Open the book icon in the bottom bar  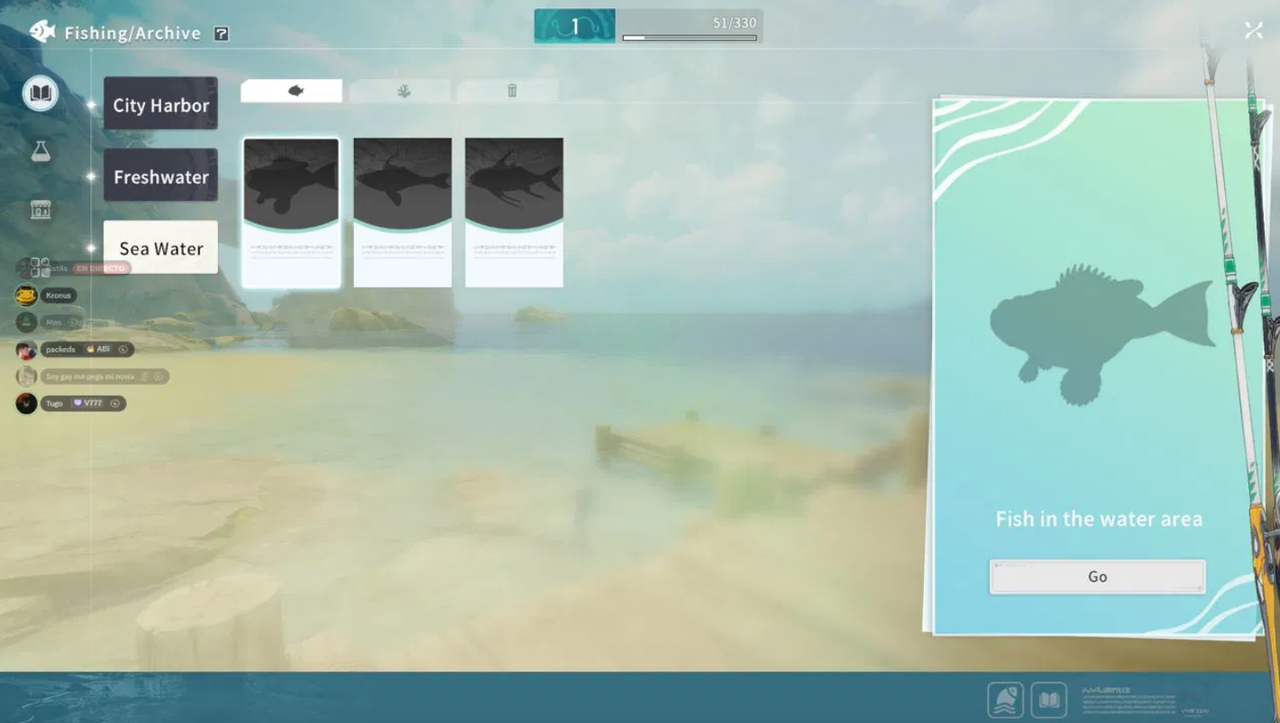pos(1049,700)
